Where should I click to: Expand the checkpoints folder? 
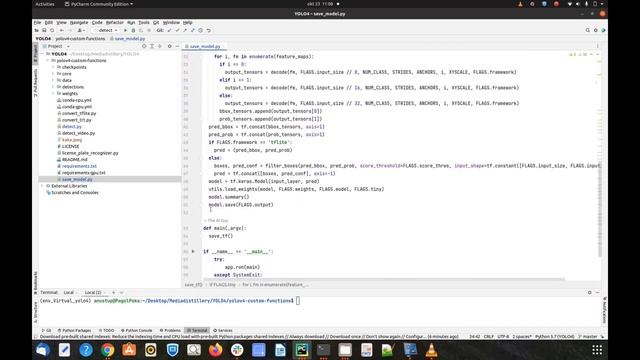click(53, 67)
